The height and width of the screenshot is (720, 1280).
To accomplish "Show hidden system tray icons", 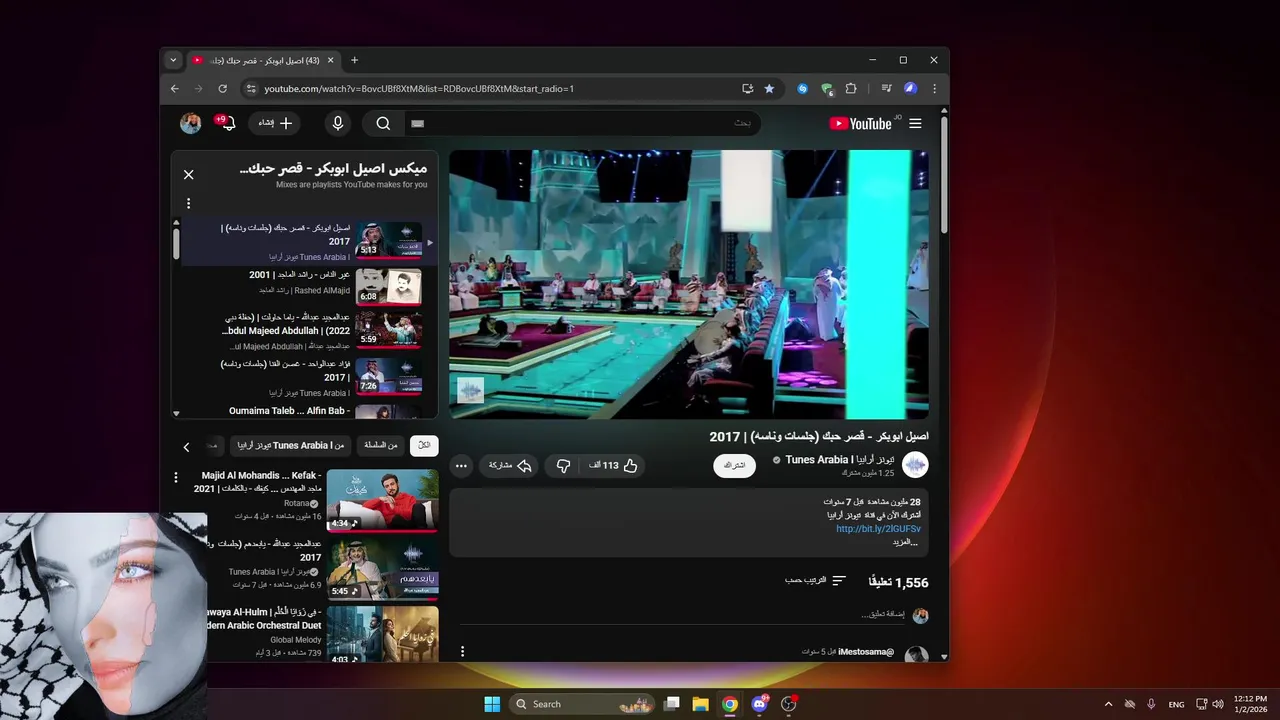I will pyautogui.click(x=1108, y=704).
